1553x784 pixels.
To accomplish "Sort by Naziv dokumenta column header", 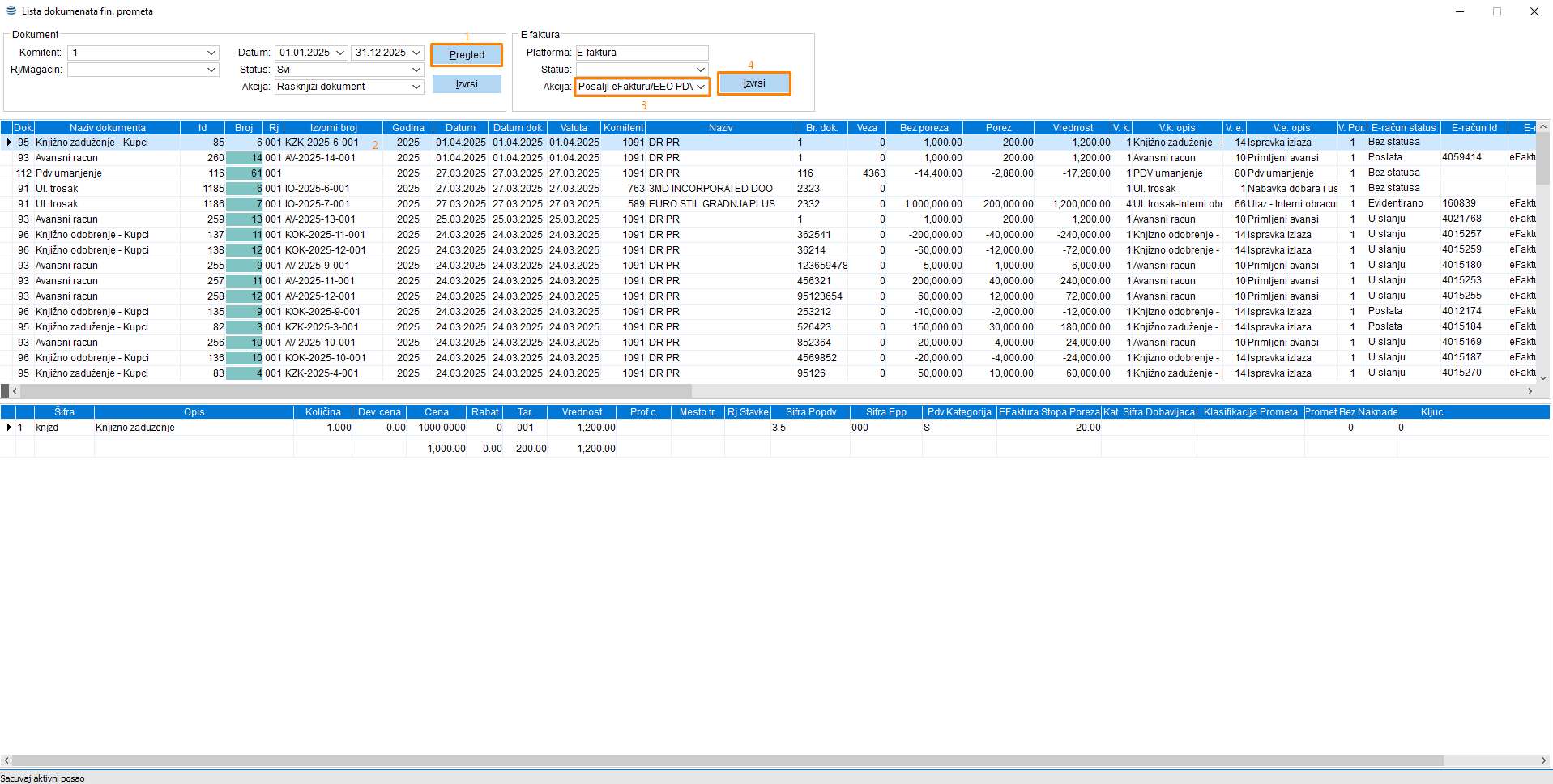I will (107, 128).
